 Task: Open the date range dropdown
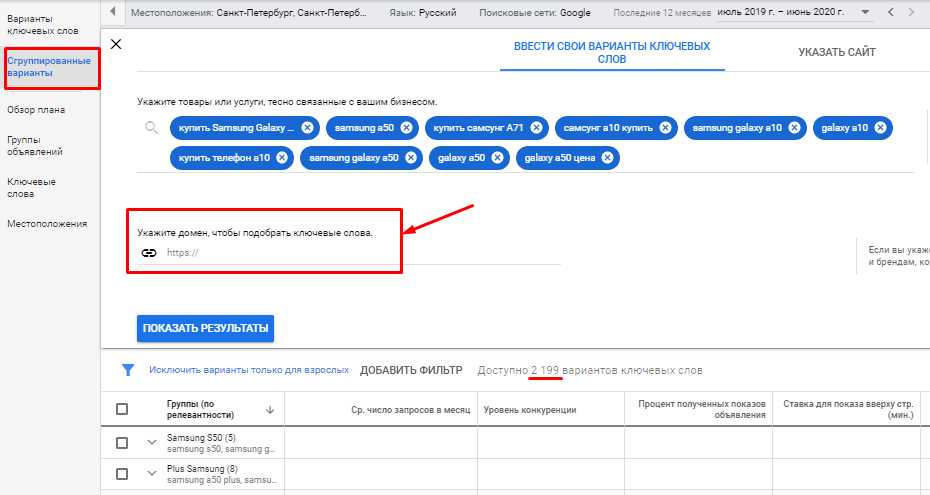click(x=866, y=12)
